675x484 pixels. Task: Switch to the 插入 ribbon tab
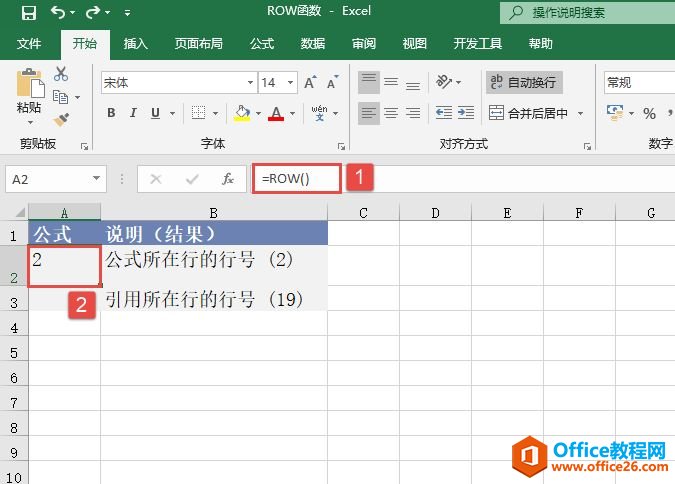click(x=136, y=43)
